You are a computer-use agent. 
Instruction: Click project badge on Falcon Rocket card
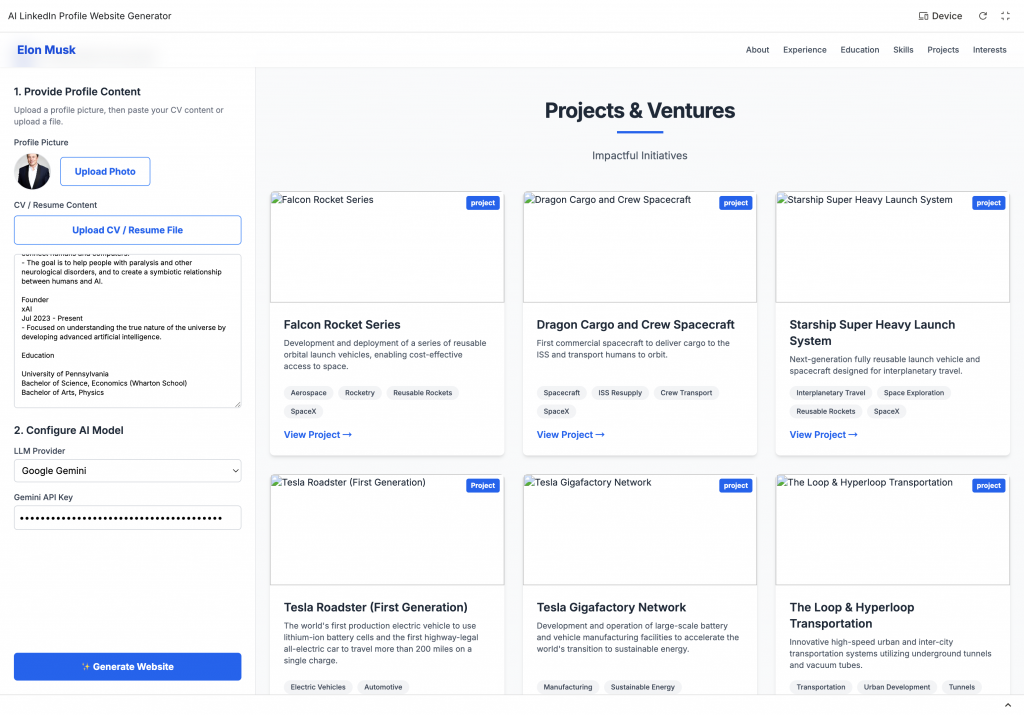point(483,203)
